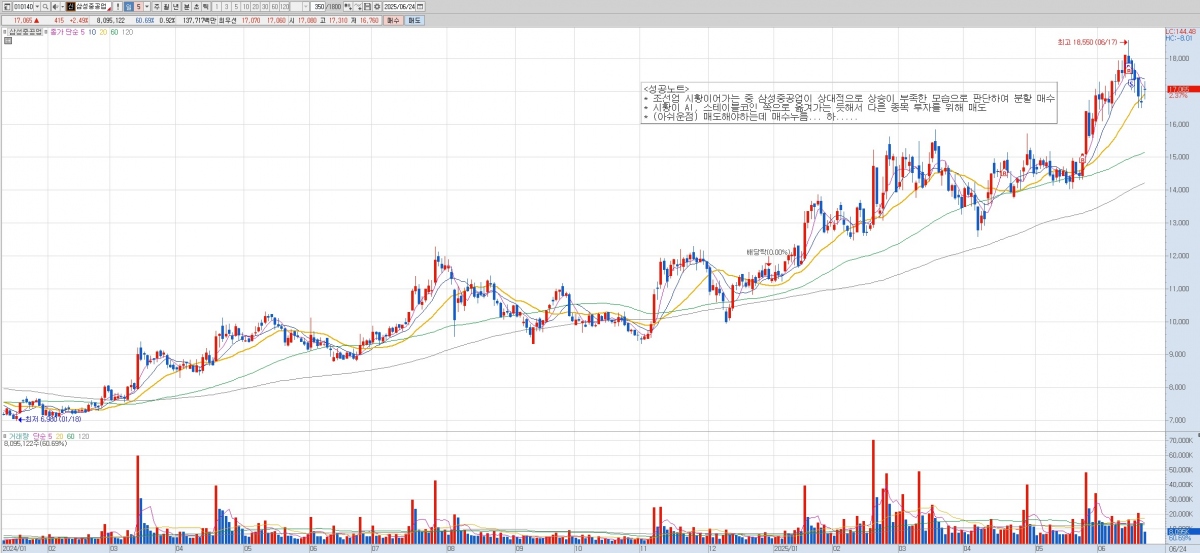Click the window menu icon at top-left

[6, 6]
